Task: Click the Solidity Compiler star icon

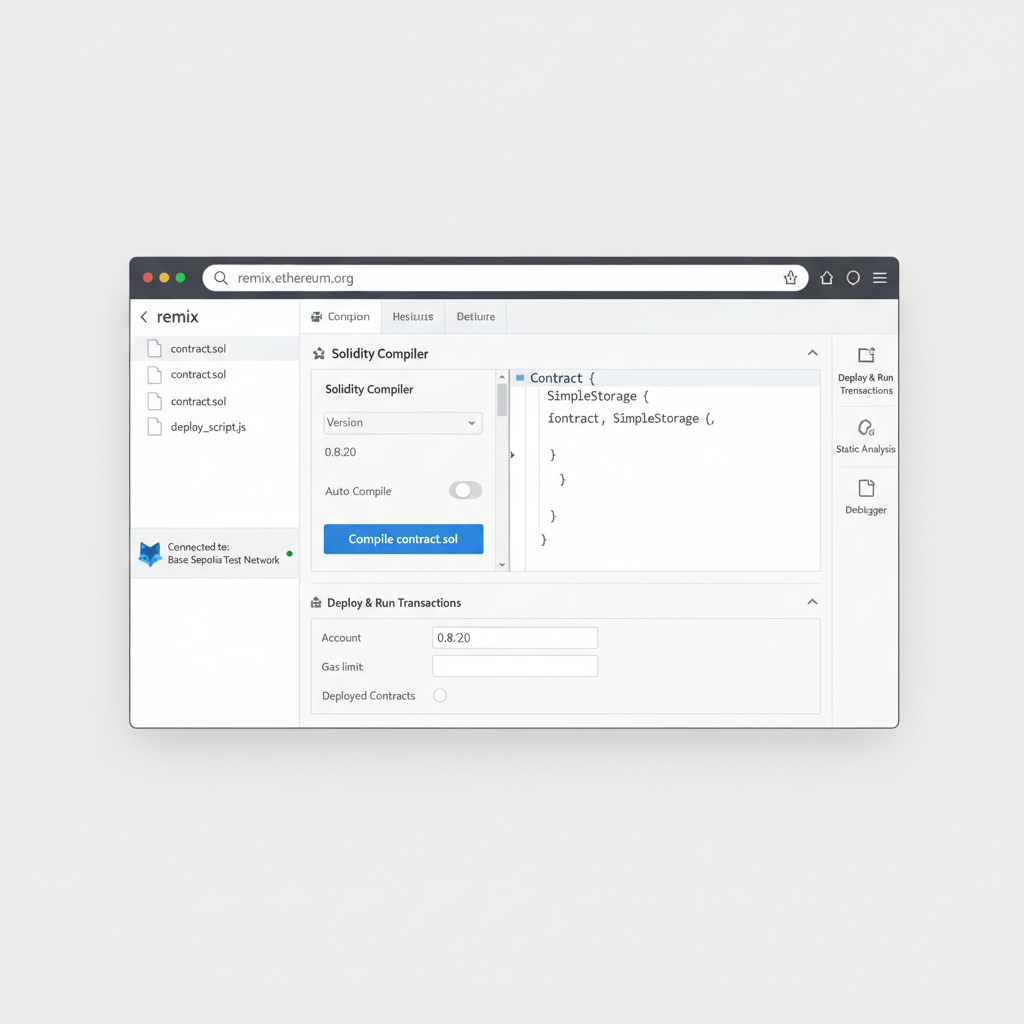Action: 316,353
